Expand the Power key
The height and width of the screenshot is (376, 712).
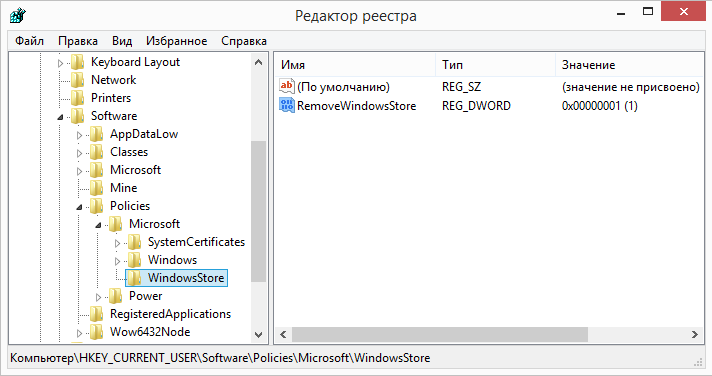point(99,297)
